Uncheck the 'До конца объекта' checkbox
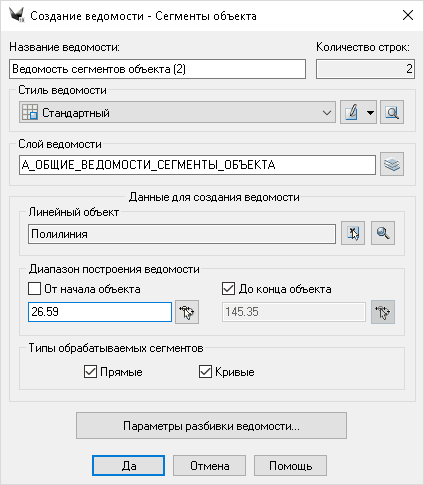 coord(228,289)
